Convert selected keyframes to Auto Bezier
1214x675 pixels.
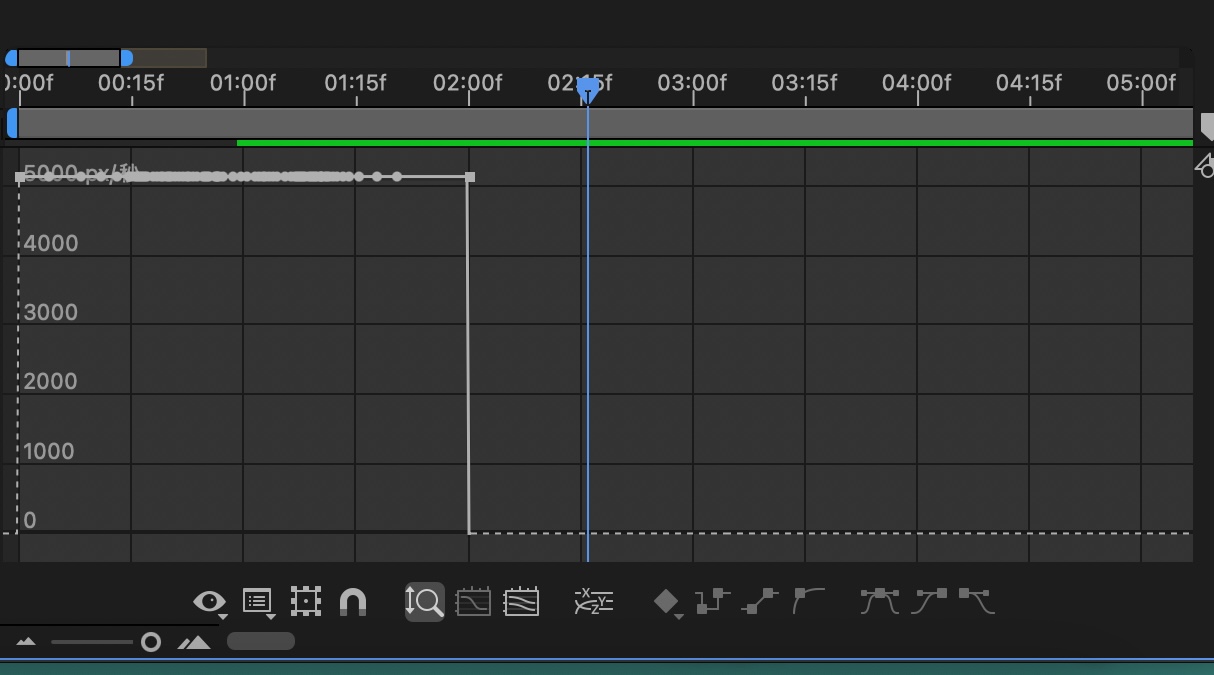pyautogui.click(x=808, y=601)
